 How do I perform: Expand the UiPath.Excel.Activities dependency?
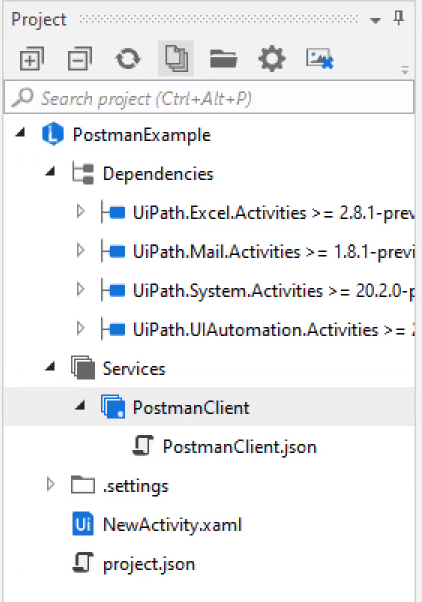click(80, 212)
